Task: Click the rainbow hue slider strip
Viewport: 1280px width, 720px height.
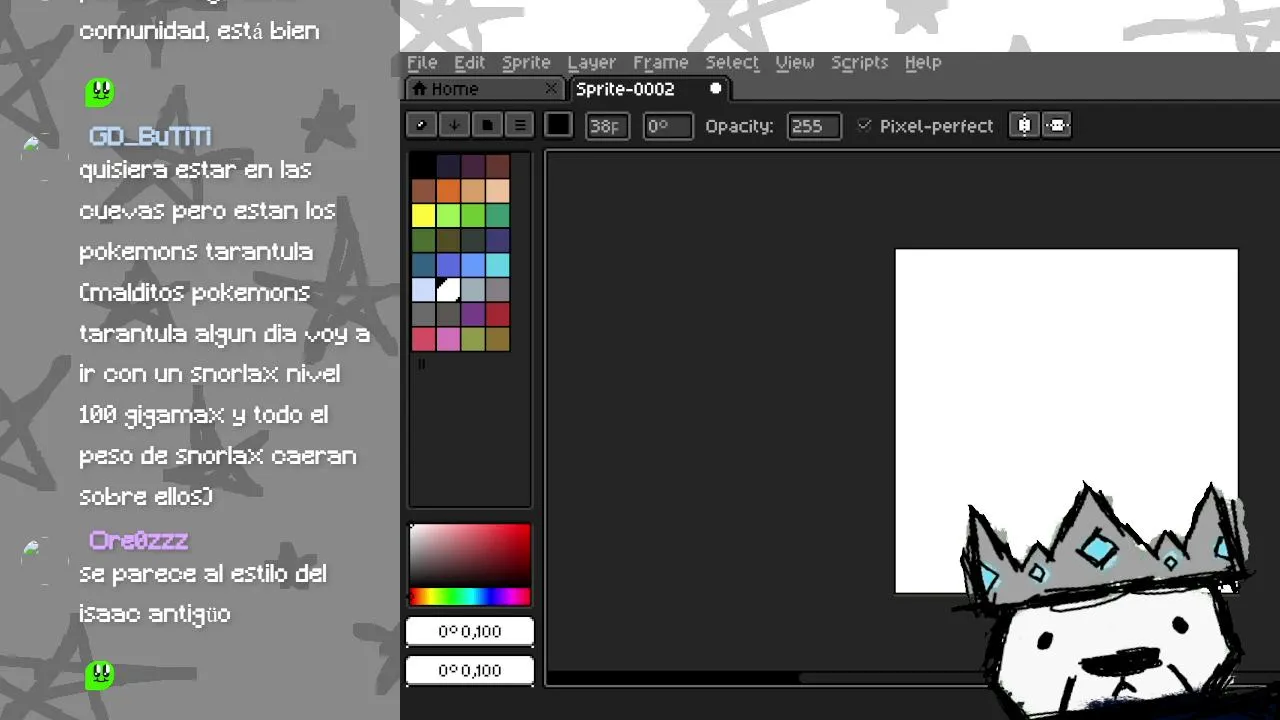Action: click(x=470, y=597)
